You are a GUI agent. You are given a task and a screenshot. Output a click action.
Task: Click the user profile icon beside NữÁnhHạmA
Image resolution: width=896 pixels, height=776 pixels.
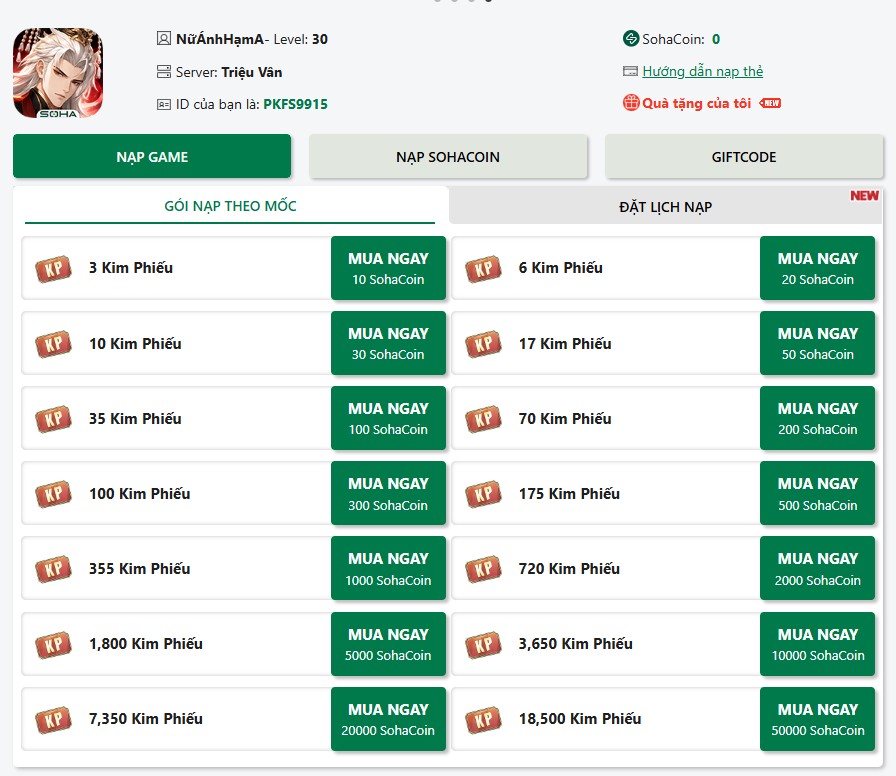click(x=163, y=39)
